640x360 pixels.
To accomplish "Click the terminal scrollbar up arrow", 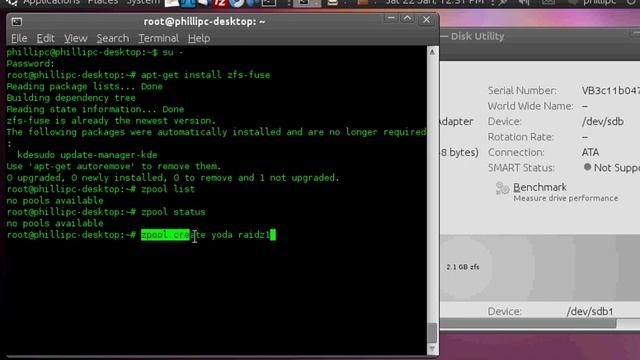I will [432, 52].
